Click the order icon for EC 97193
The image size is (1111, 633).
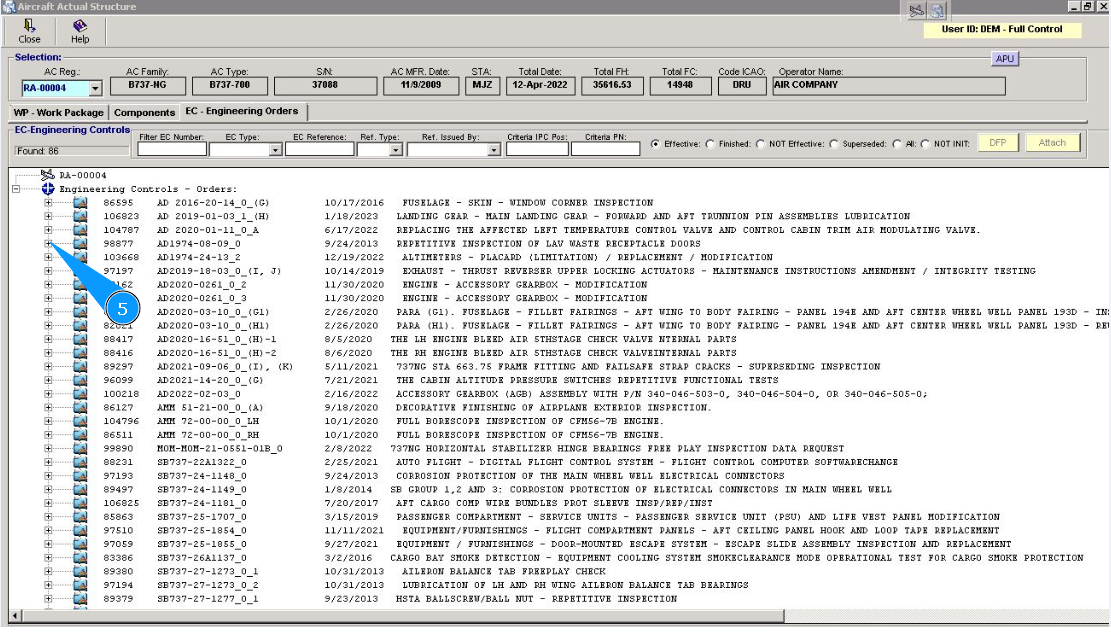pos(80,476)
